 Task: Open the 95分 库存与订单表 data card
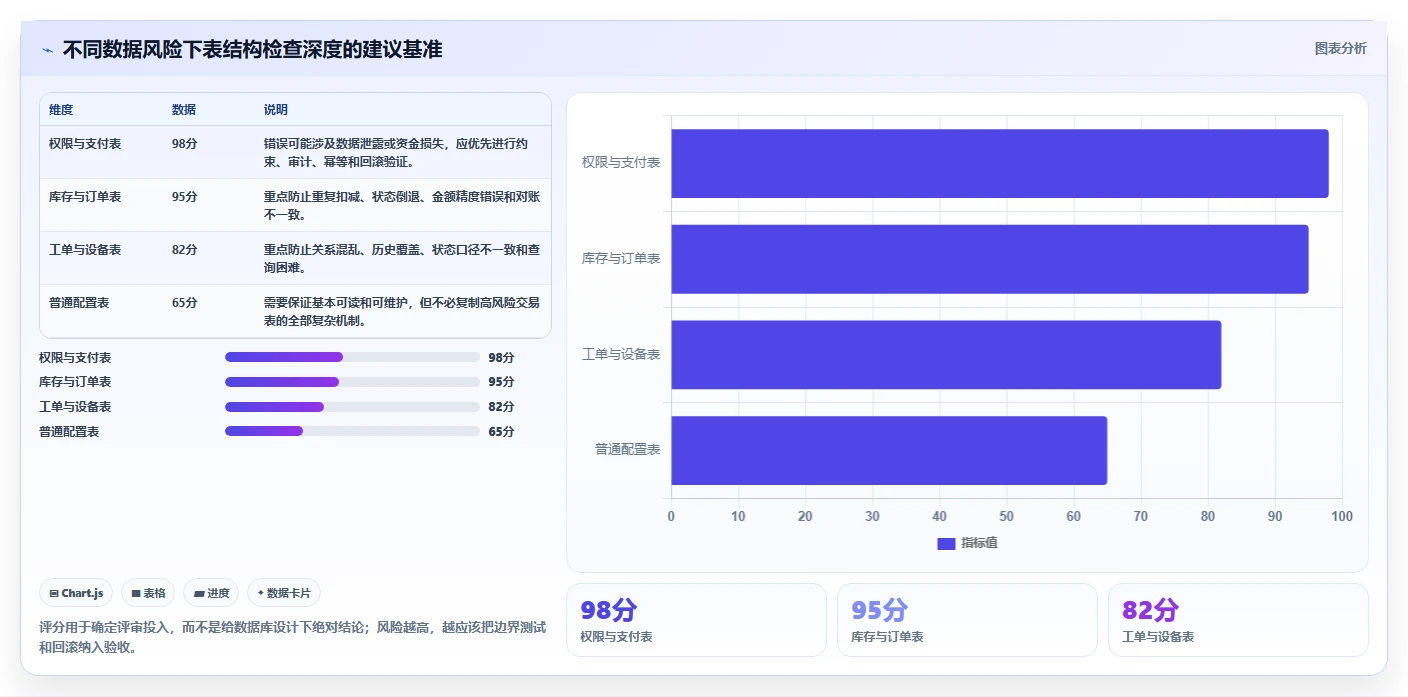(x=967, y=620)
